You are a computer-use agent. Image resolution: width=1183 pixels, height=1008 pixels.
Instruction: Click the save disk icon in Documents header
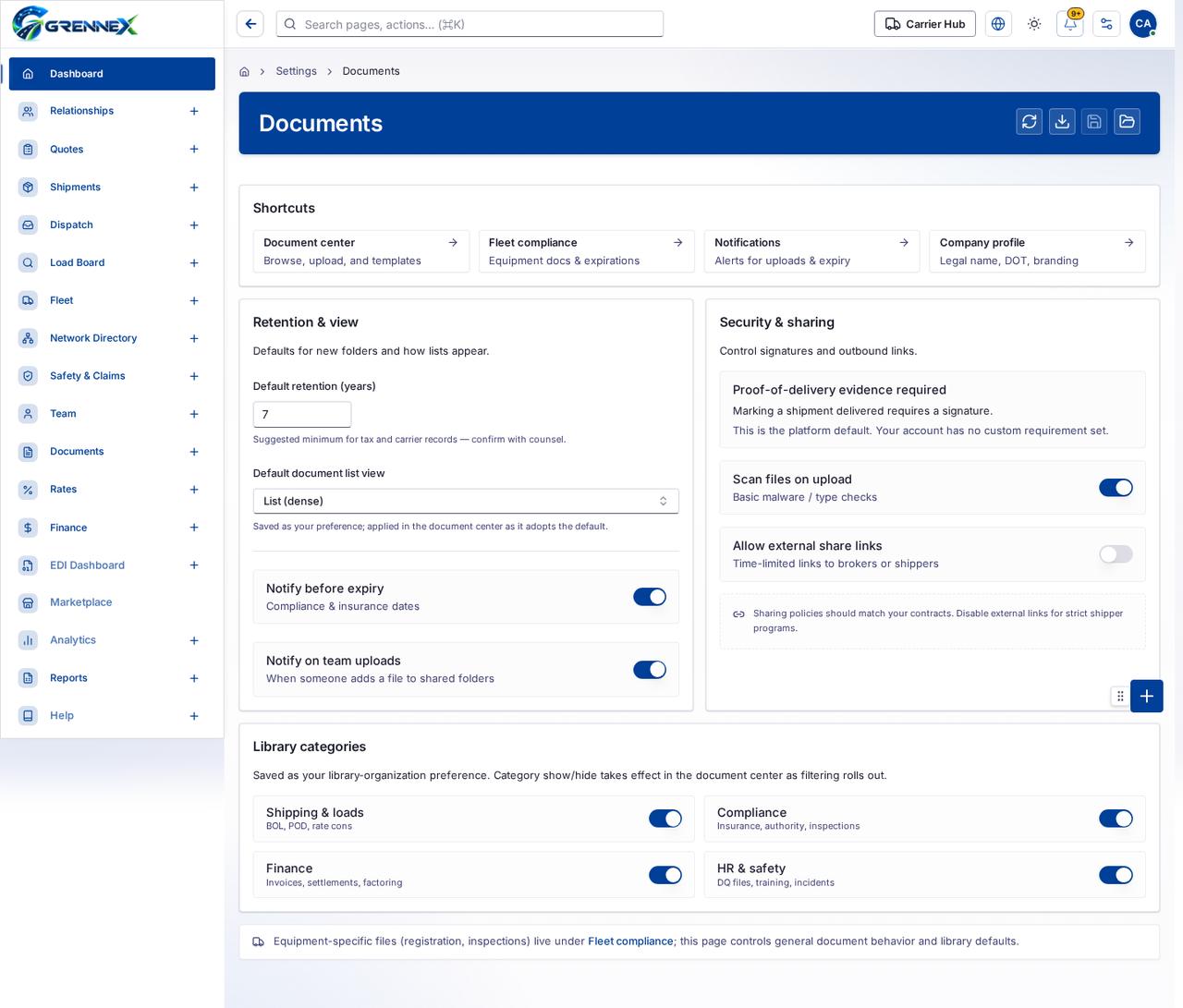click(1094, 122)
